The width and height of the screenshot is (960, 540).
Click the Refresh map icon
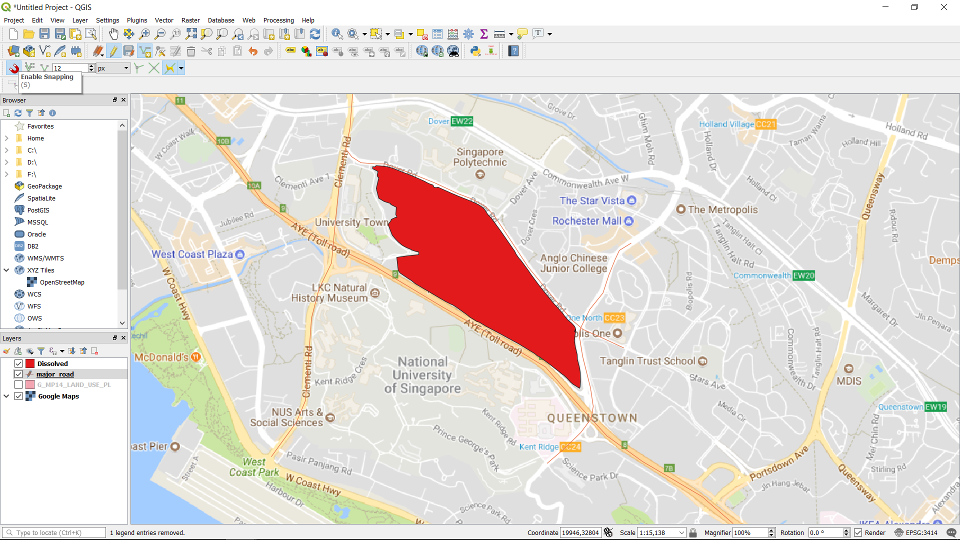point(315,34)
